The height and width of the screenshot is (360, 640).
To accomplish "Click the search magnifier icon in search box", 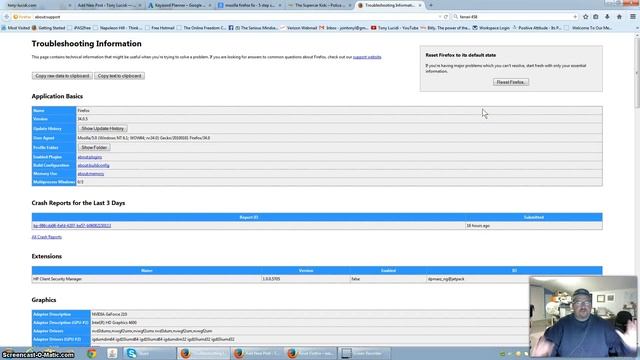I will click(x=456, y=17).
